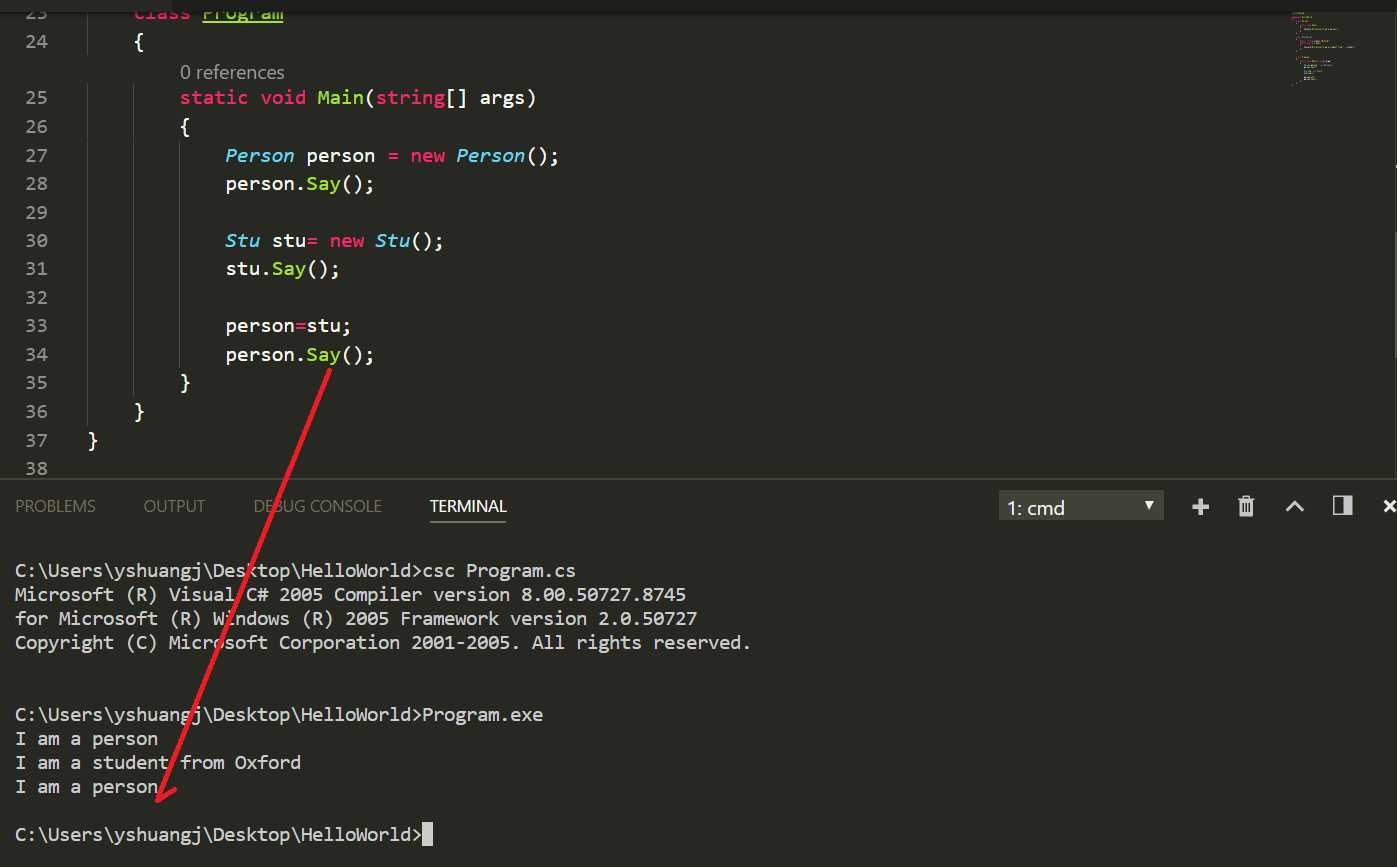Click the first 'I am a person' output line
The width and height of the screenshot is (1397, 867).
tap(87, 739)
